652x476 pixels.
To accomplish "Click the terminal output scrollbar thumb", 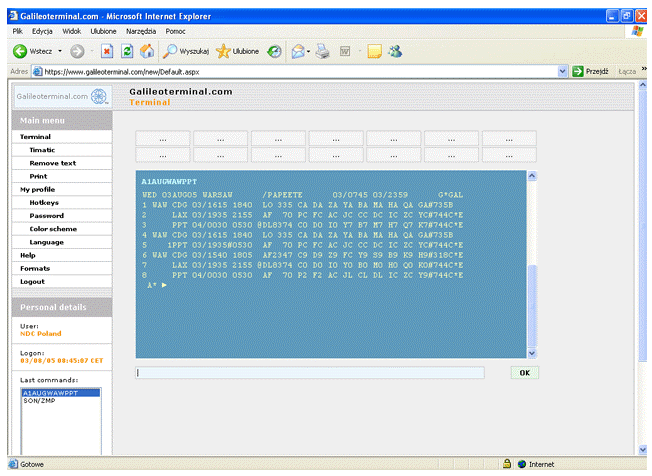I will [x=532, y=306].
